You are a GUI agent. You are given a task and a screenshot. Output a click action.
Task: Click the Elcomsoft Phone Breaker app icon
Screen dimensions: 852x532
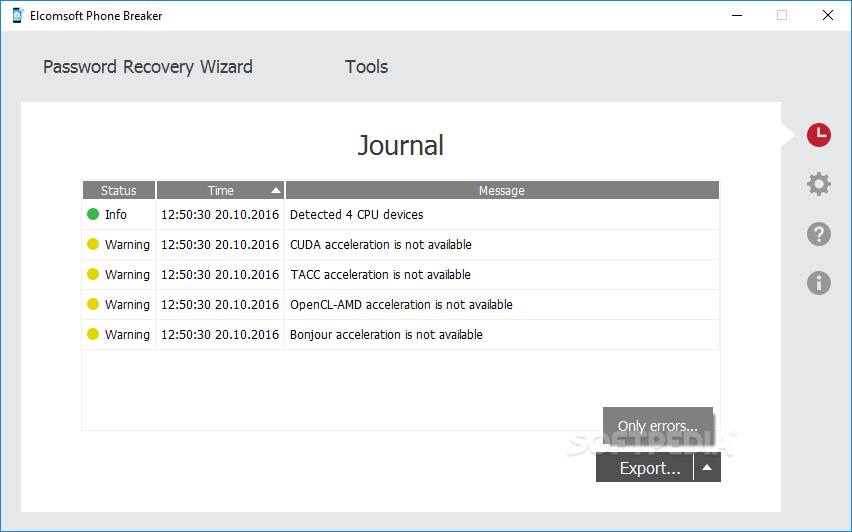coord(17,15)
